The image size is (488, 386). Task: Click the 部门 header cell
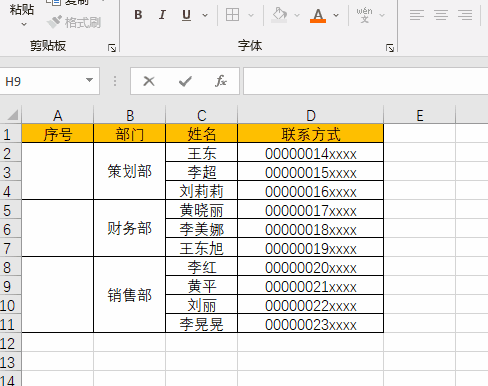130,134
